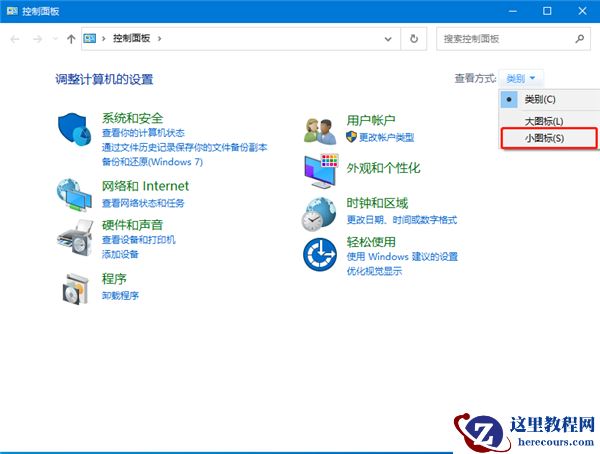Open Hardware and Sound printer icon
Screen dimensions: 600x454
click(x=75, y=238)
